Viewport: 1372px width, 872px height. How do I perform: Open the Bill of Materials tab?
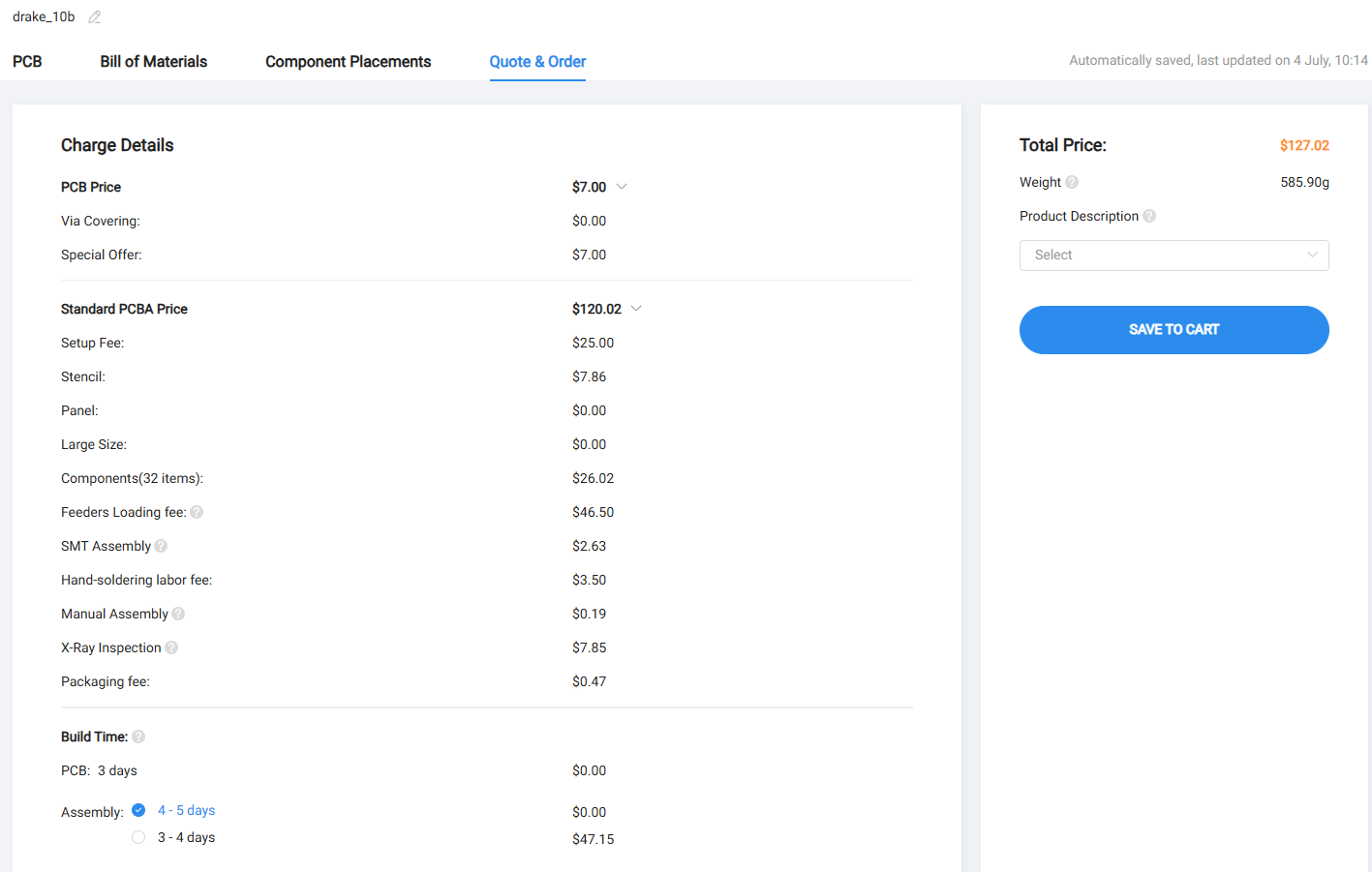click(153, 62)
